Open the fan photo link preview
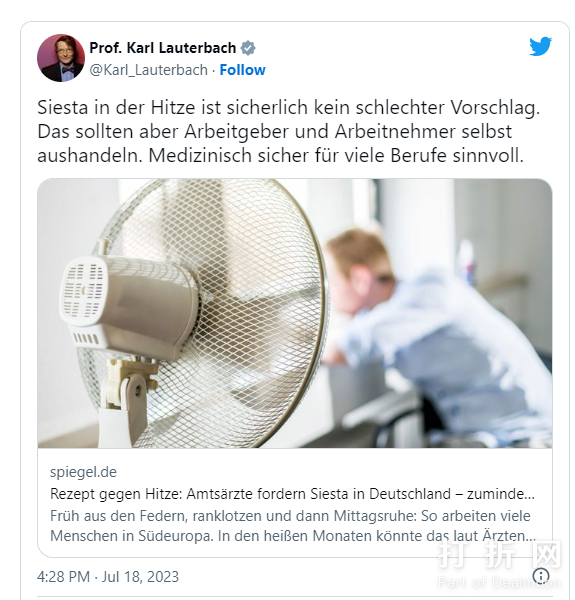575x600 pixels. coord(295,313)
